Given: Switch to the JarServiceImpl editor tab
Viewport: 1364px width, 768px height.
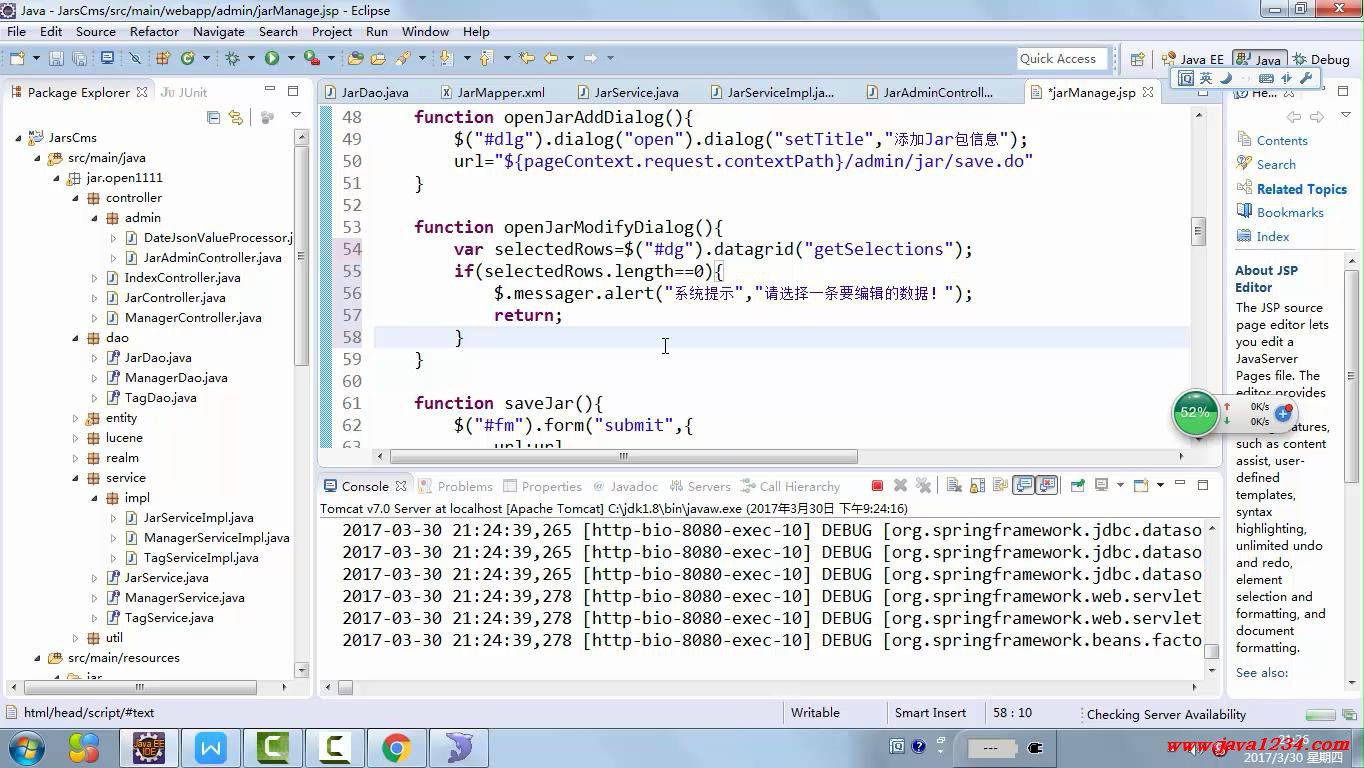Looking at the screenshot, I should pos(771,92).
